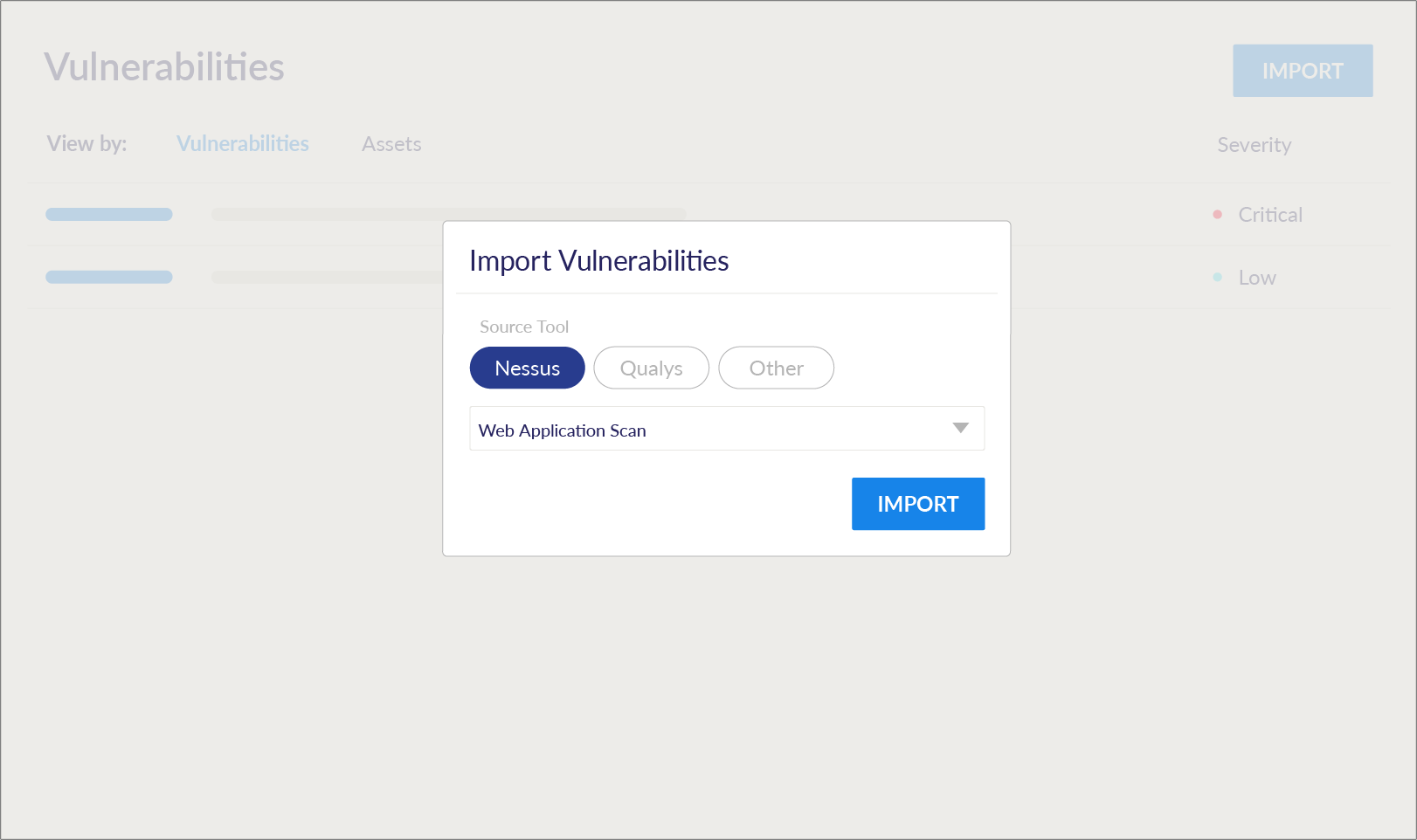Open the Web Application Scan dropdown
The width and height of the screenshot is (1417, 840).
727,429
